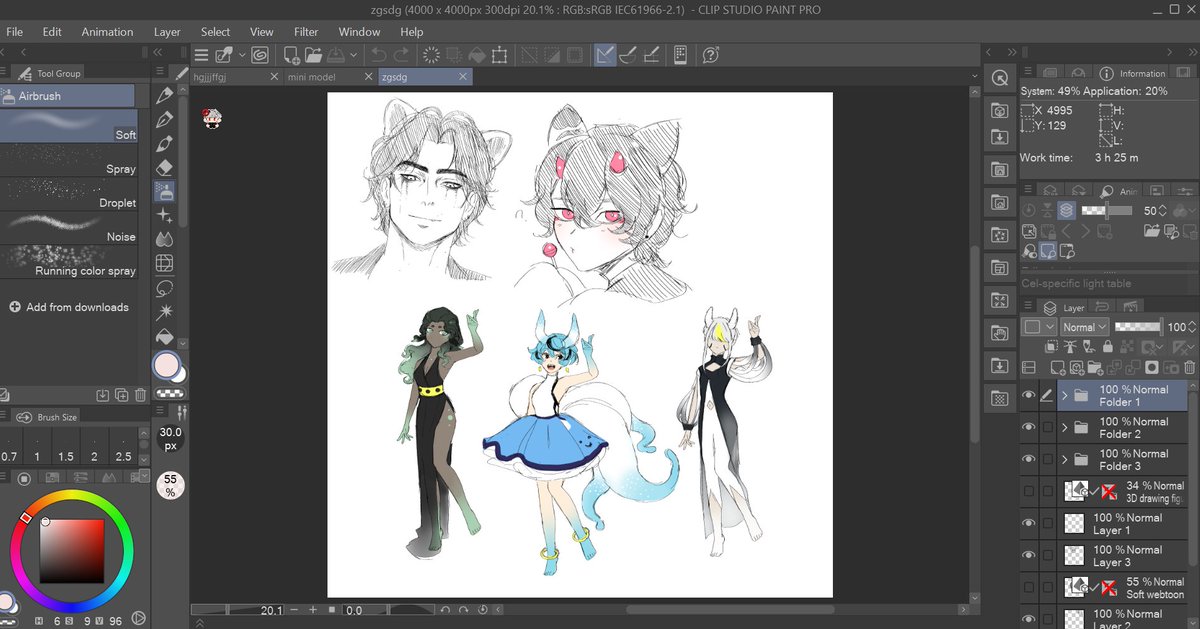Click duplicate sub tool icon

coord(121,395)
